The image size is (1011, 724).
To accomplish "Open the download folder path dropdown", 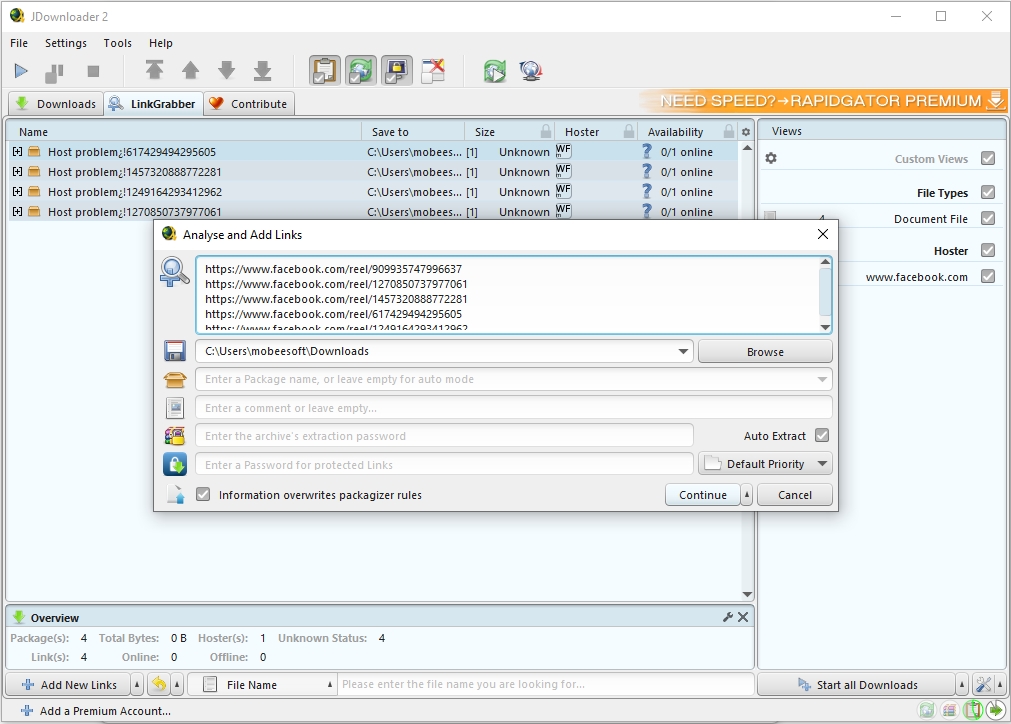I will [x=683, y=351].
